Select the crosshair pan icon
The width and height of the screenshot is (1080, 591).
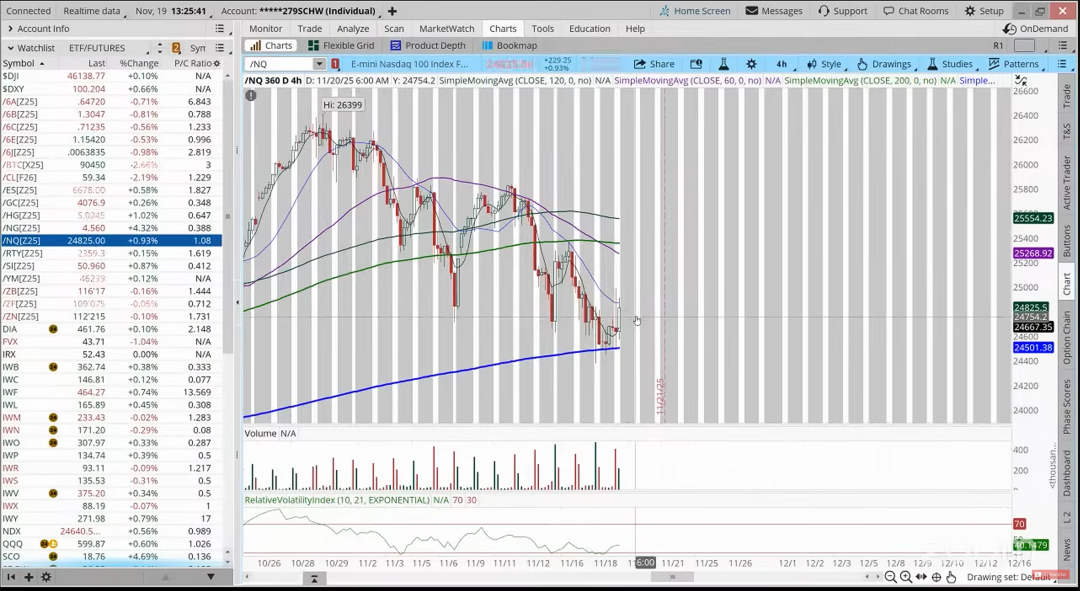click(937, 577)
